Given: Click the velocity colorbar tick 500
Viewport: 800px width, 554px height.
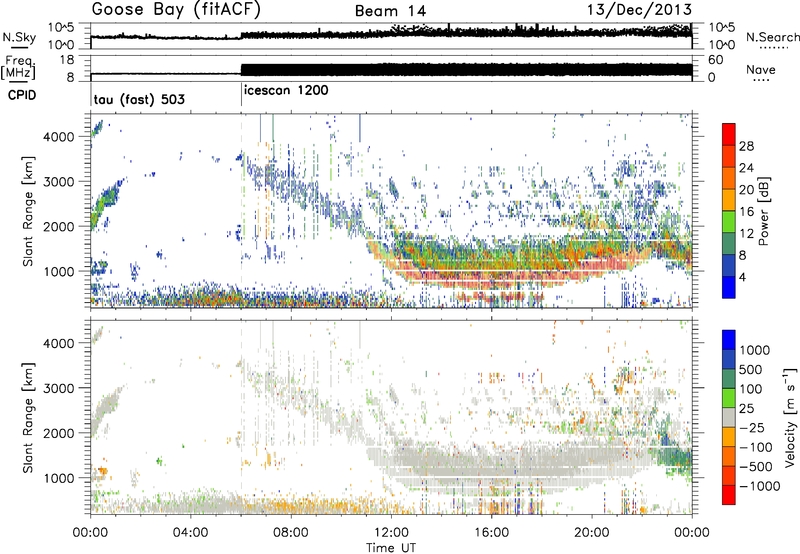Looking at the screenshot, I should click(x=751, y=369).
